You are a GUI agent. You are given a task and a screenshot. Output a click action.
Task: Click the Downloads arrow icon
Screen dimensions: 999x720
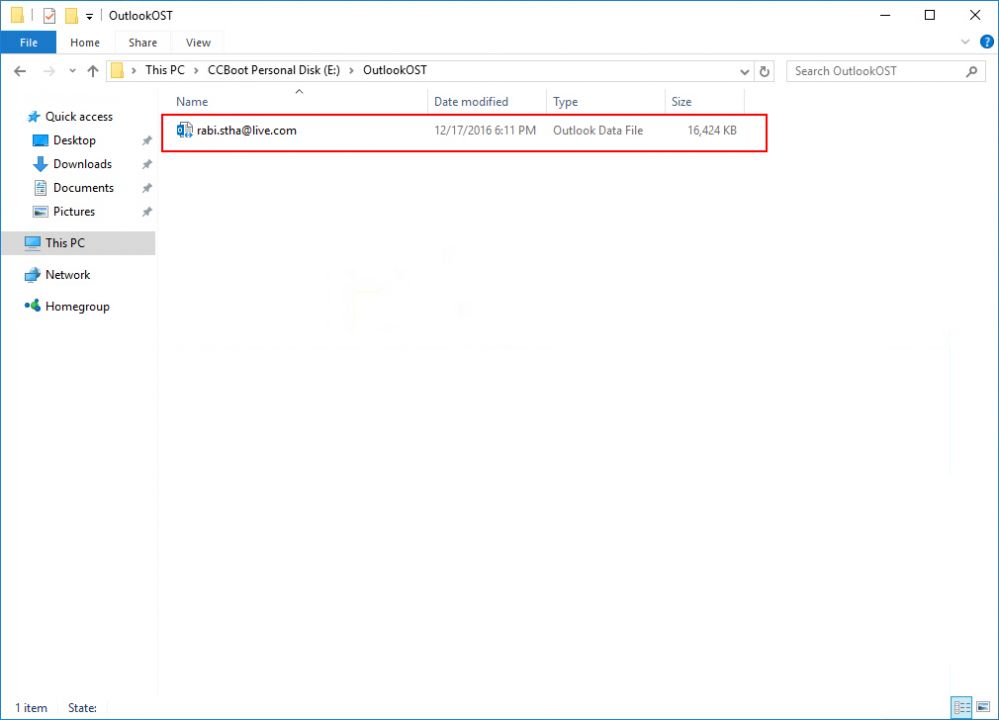point(40,164)
